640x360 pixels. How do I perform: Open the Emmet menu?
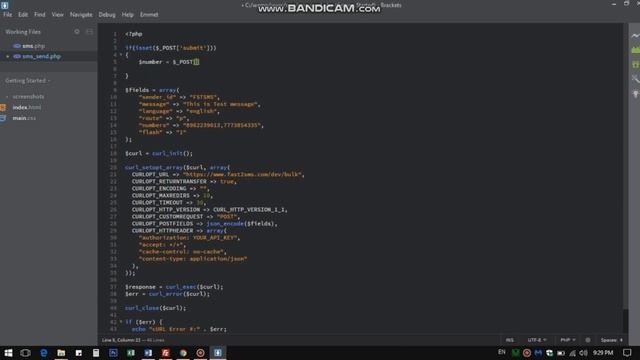149,15
